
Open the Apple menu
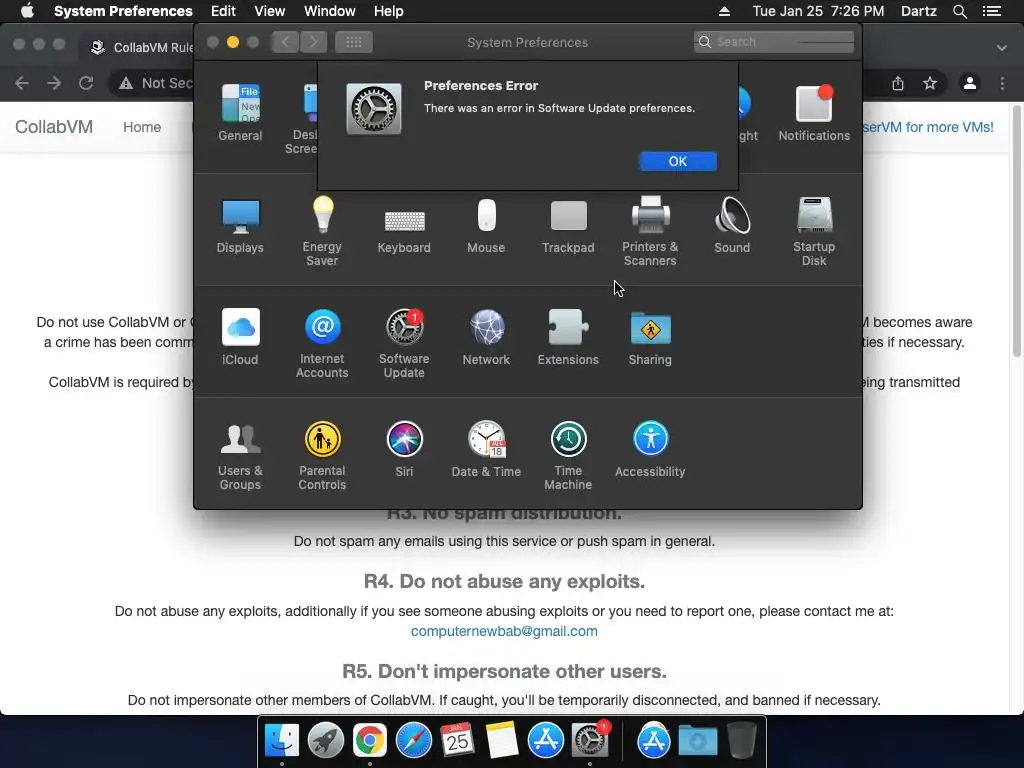27,11
